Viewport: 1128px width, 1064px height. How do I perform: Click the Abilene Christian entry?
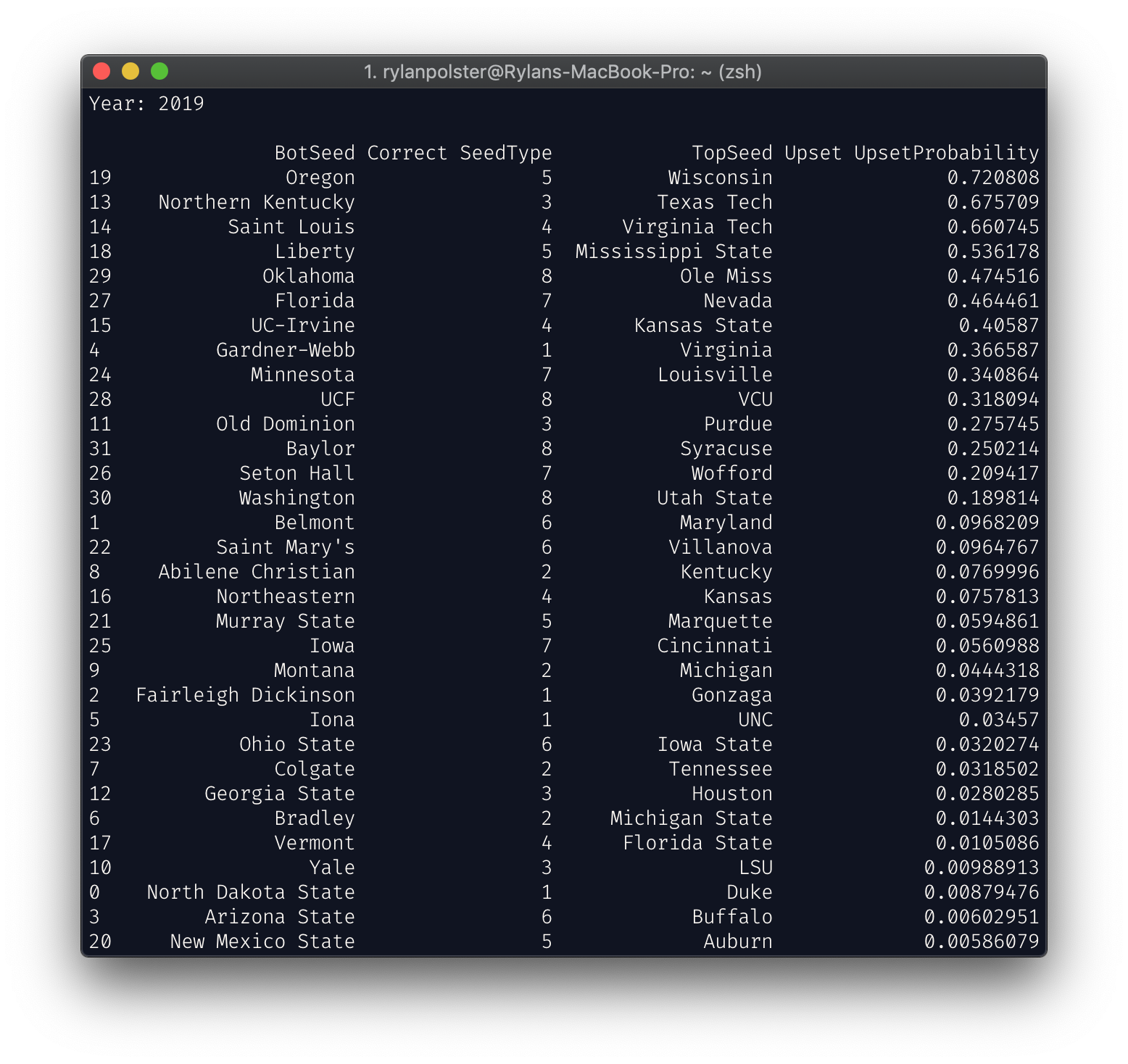(257, 572)
